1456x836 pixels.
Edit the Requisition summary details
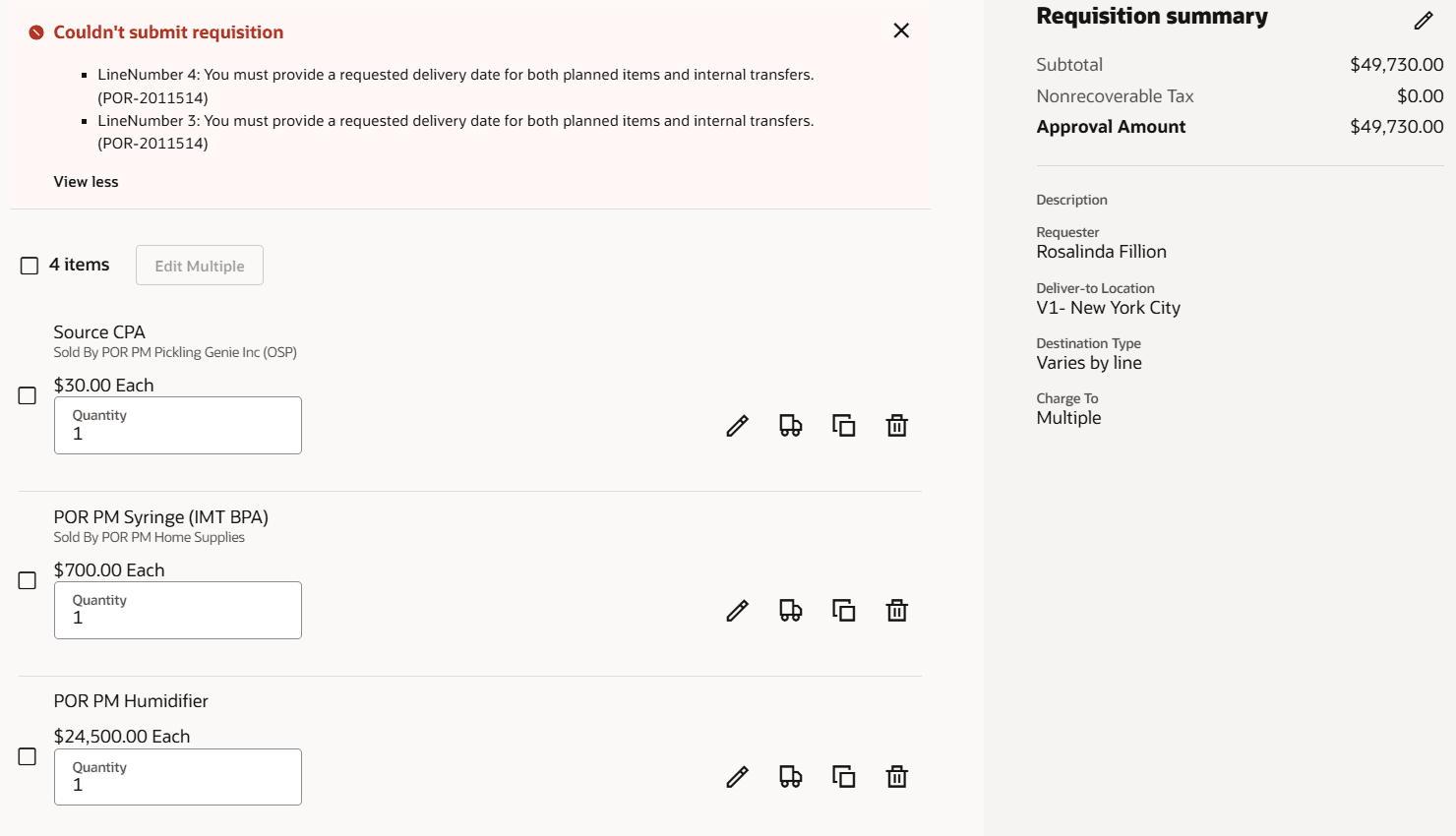point(1424,20)
